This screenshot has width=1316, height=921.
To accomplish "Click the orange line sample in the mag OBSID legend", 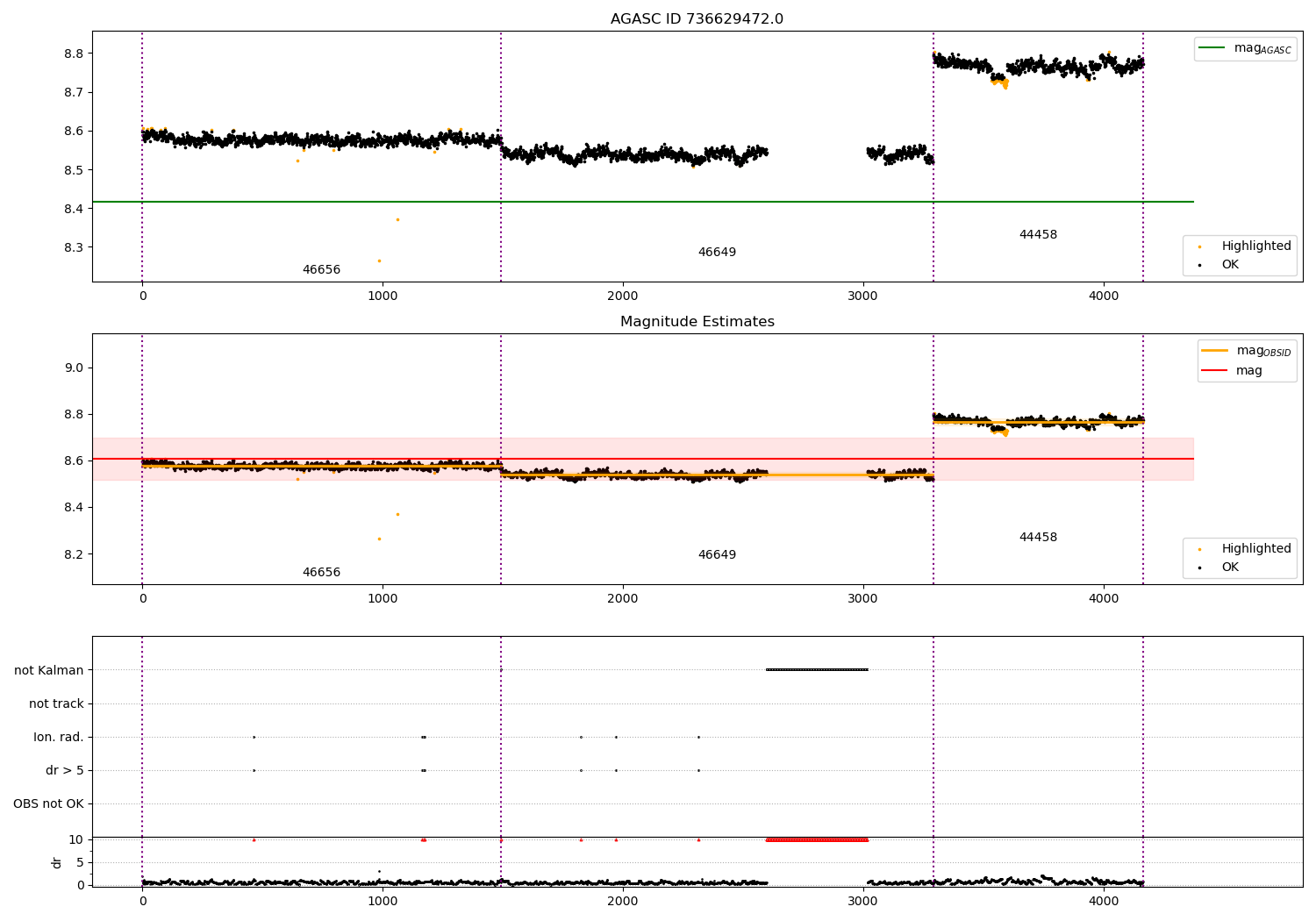I will 1215,351.
